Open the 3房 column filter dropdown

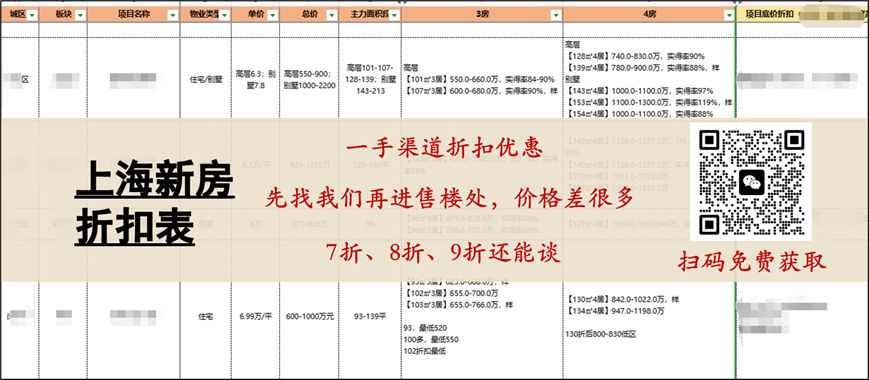pos(555,16)
